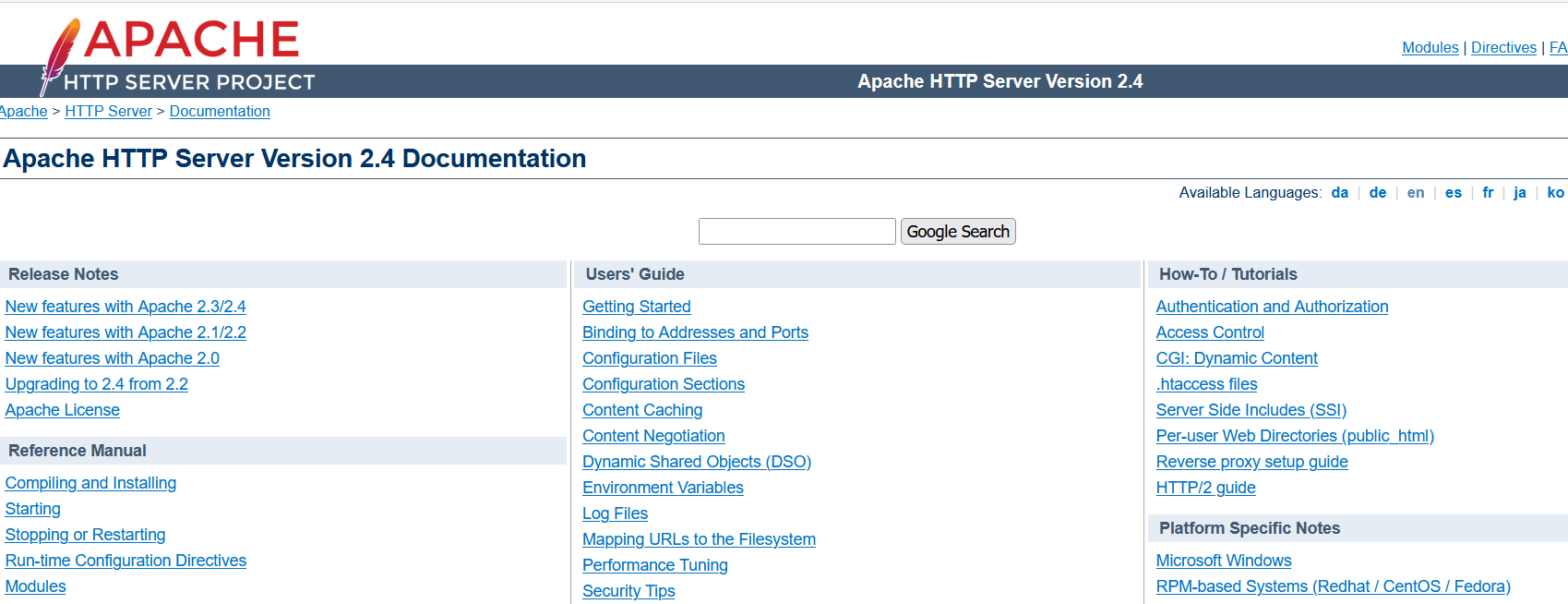Open Reverse proxy setup guide
Screen dimensions: 1568x604
tap(1252, 462)
